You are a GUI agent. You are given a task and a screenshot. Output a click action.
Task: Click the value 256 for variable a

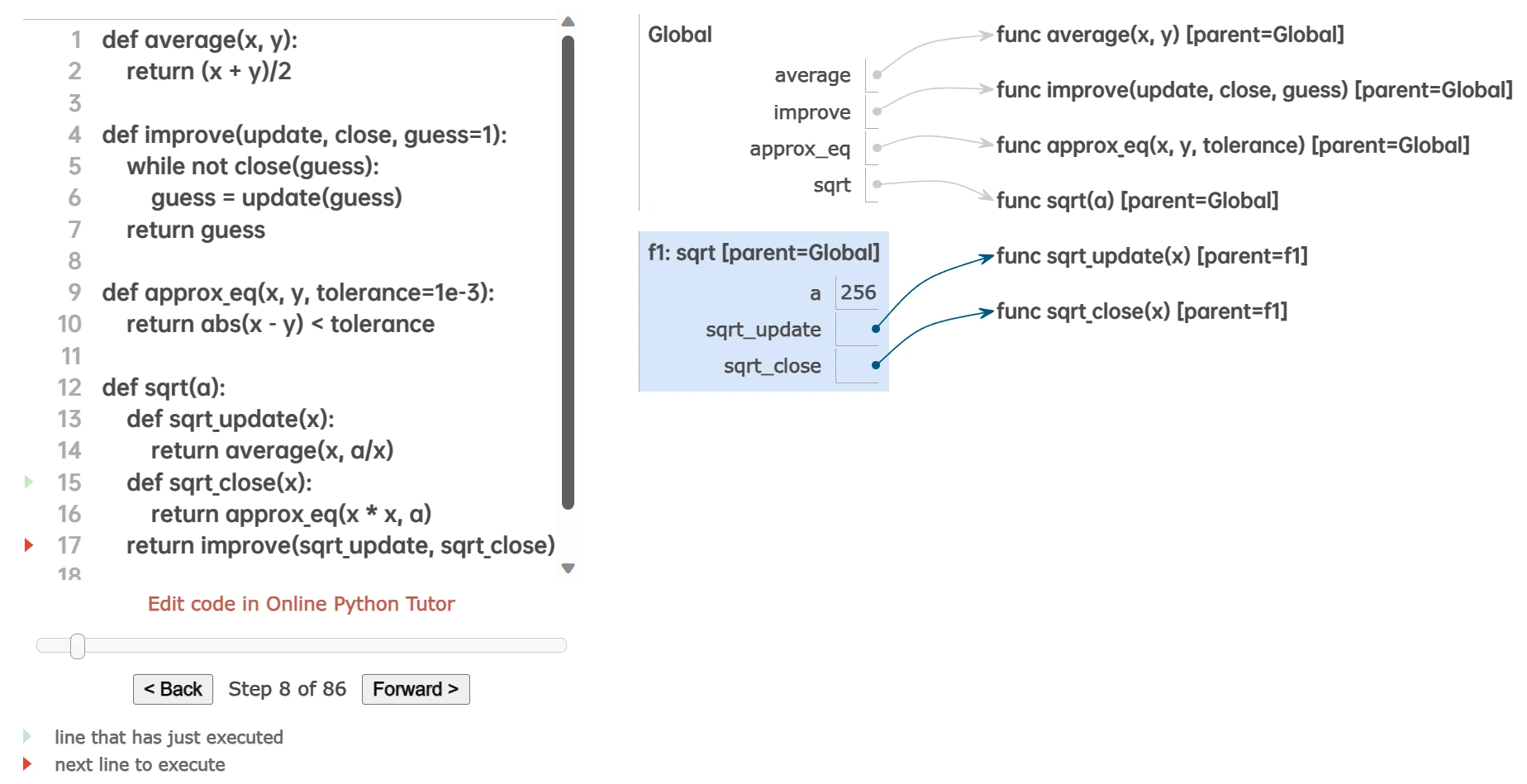(x=858, y=292)
